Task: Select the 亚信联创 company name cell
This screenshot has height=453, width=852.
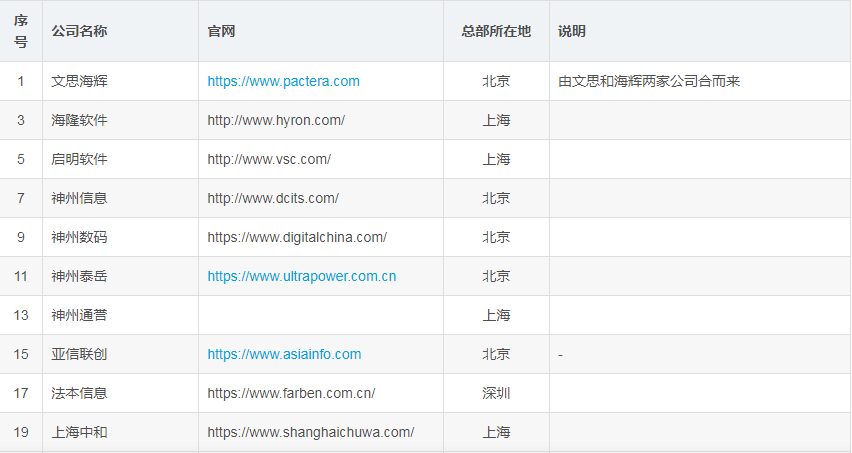Action: pyautogui.click(x=121, y=355)
